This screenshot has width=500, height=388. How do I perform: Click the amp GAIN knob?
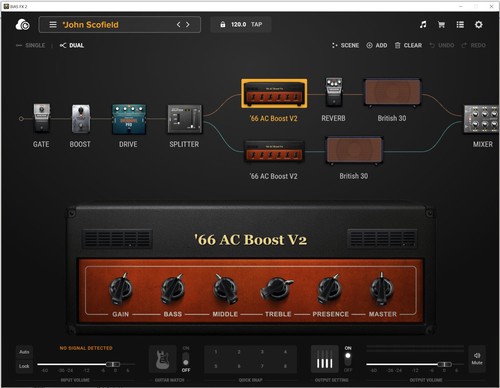[121, 289]
